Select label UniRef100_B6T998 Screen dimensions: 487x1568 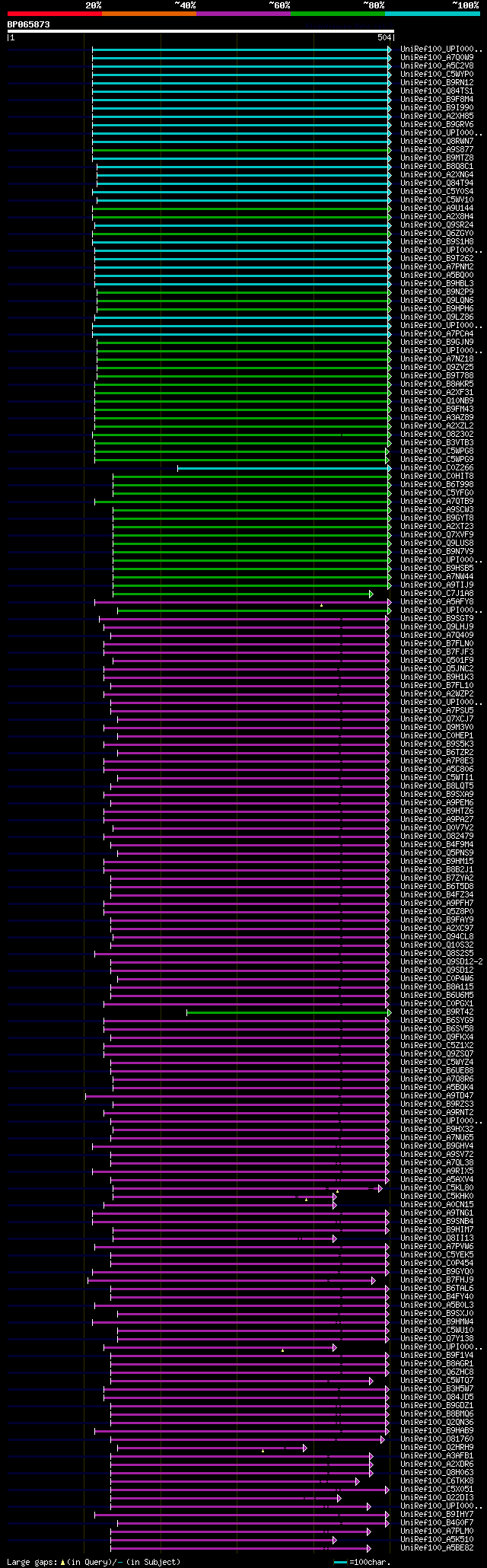437,484
